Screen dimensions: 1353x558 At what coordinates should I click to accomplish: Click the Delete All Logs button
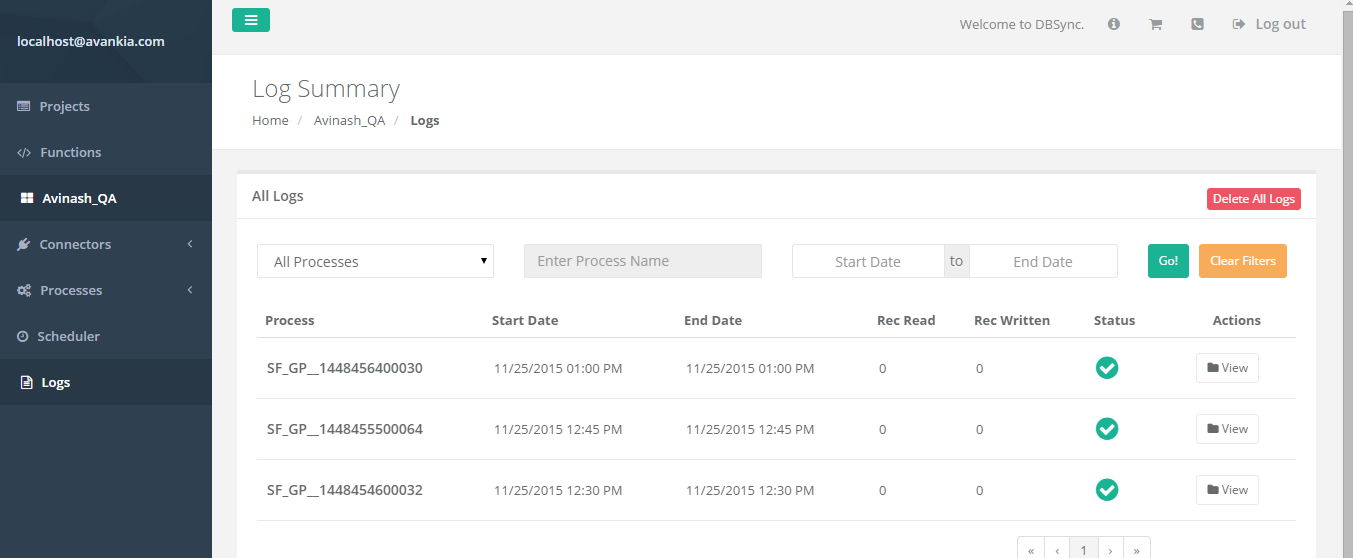[x=1253, y=199]
